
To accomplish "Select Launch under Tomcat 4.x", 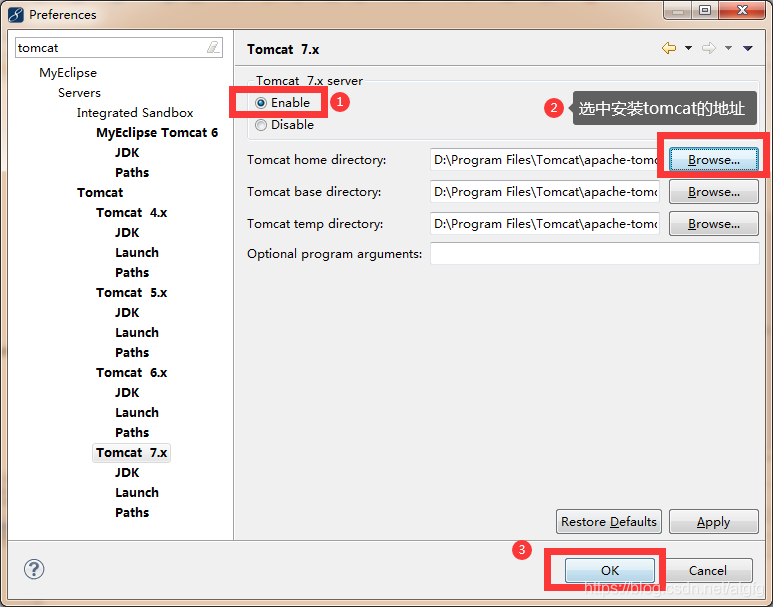I will pyautogui.click(x=137, y=252).
